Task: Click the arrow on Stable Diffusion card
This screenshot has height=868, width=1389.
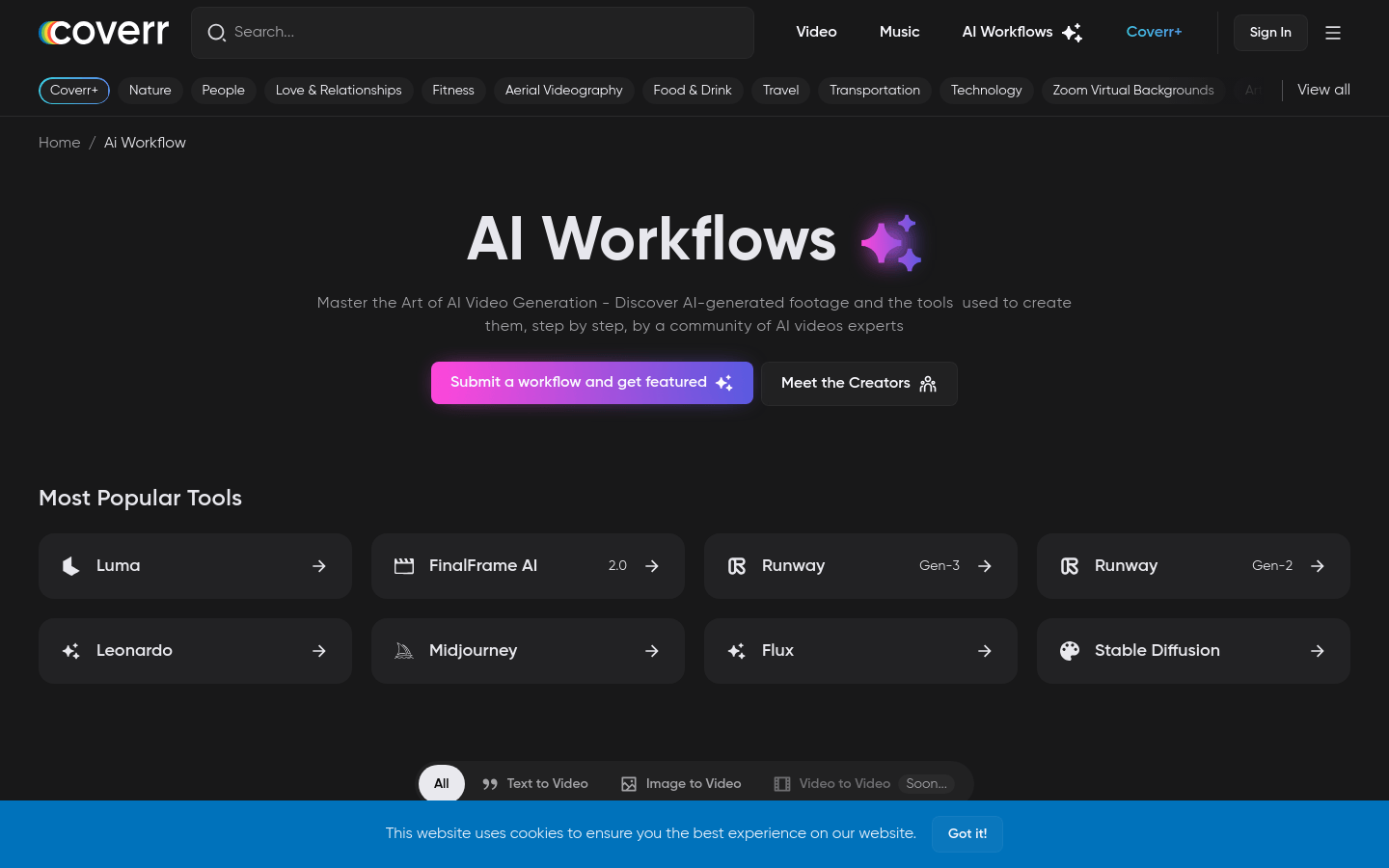Action: coord(1318,651)
